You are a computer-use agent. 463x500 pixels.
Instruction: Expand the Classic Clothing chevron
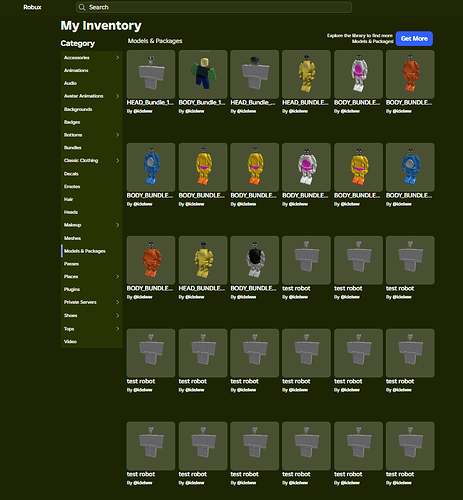[x=117, y=160]
